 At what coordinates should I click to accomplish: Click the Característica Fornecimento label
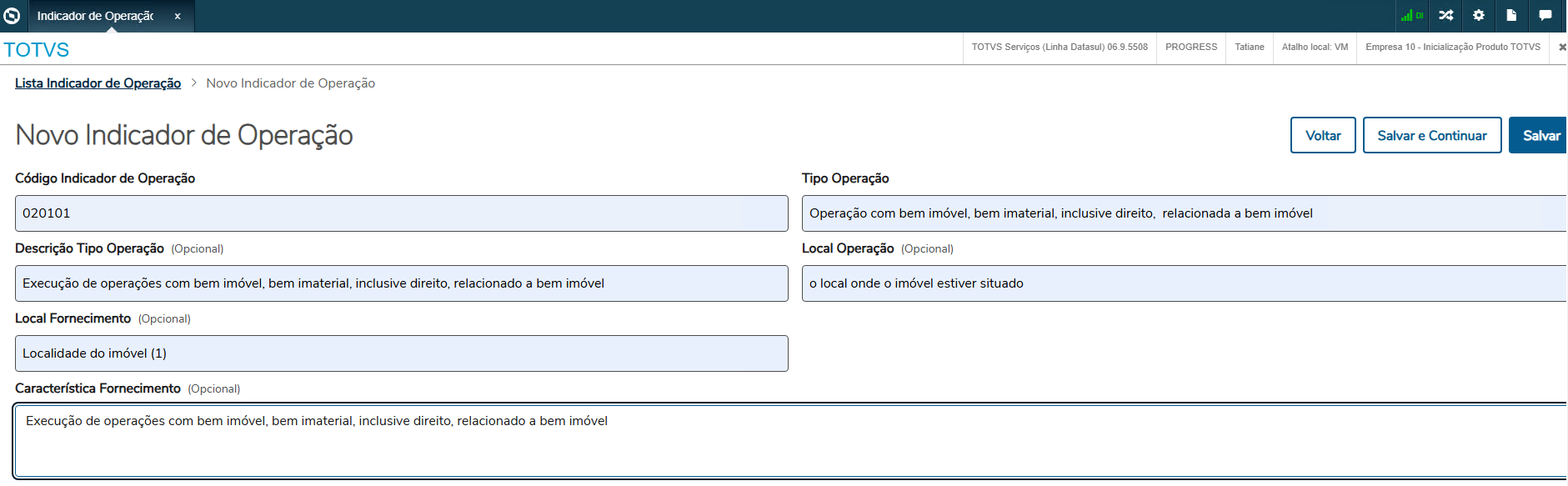coord(98,388)
